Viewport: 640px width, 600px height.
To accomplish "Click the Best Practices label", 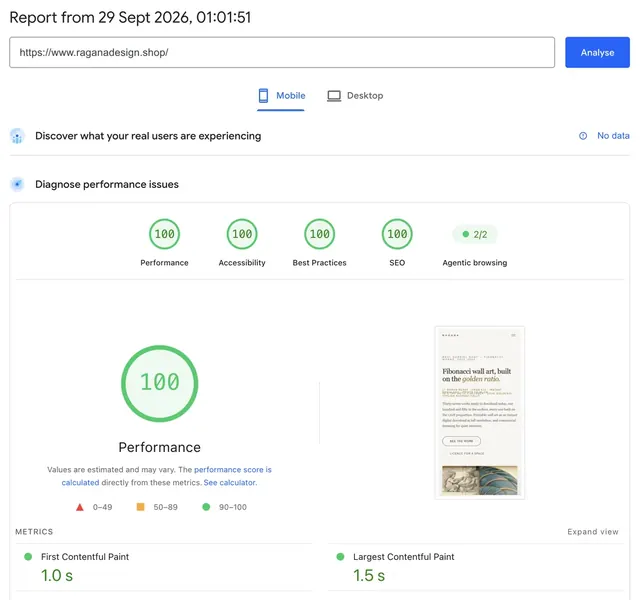I will (x=320, y=263).
